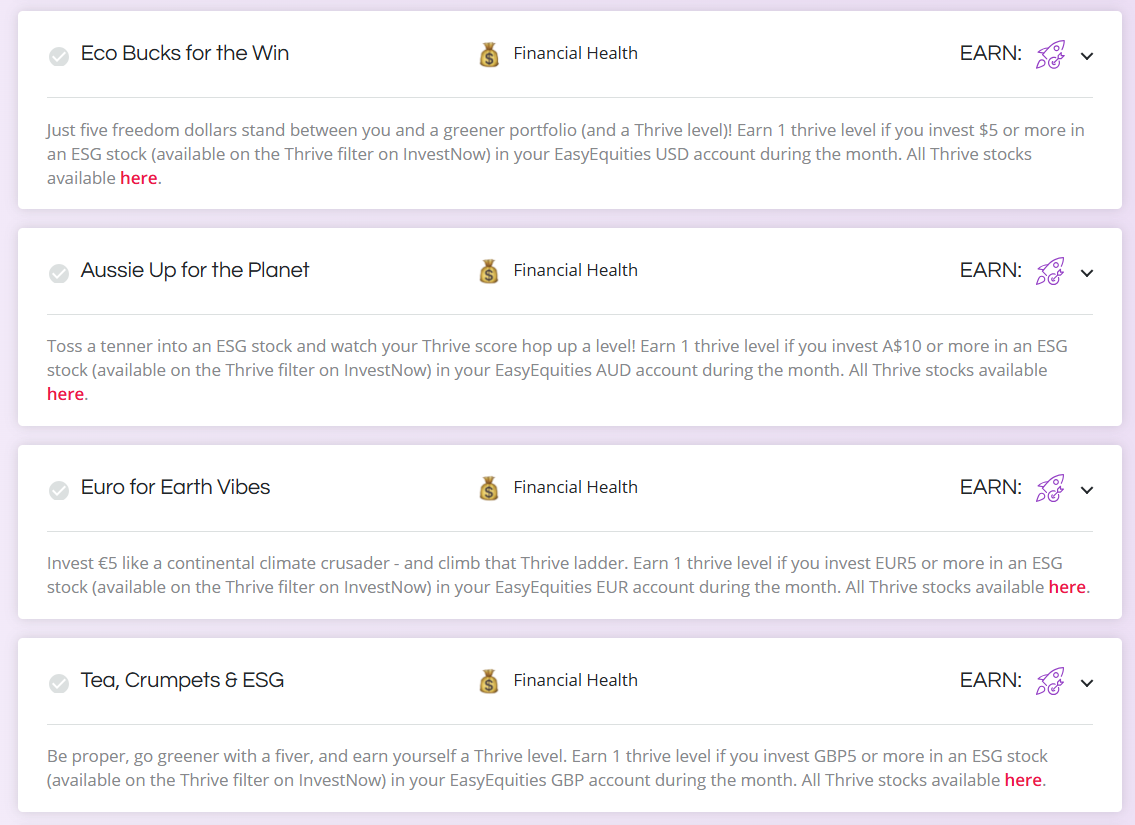This screenshot has height=825, width=1135.
Task: Click money bag icon in Tea, Crumpets row
Action: pyautogui.click(x=488, y=681)
